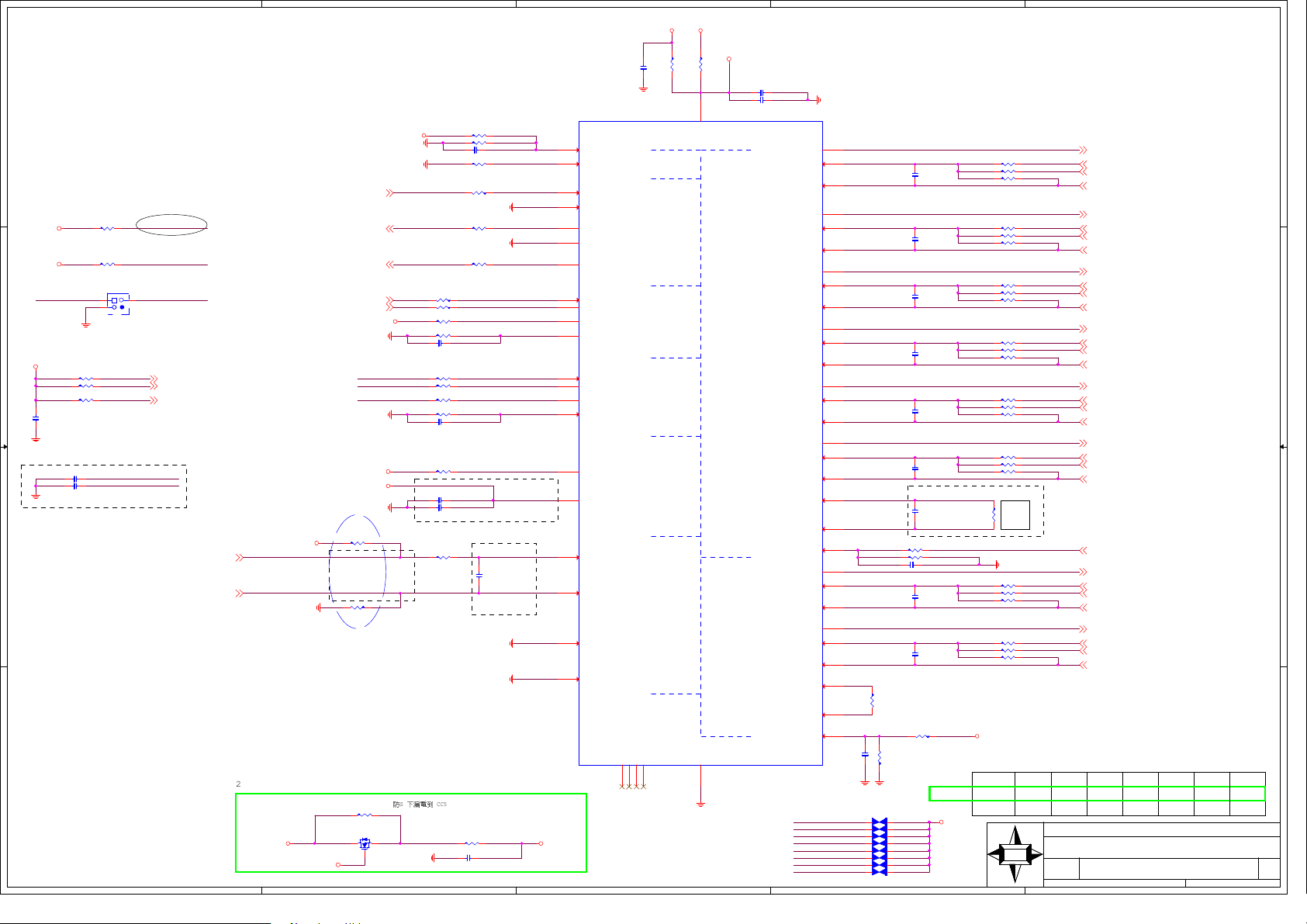Click the solid ellipse annotation over the wire
The image size is (1307, 924).
coord(171,225)
